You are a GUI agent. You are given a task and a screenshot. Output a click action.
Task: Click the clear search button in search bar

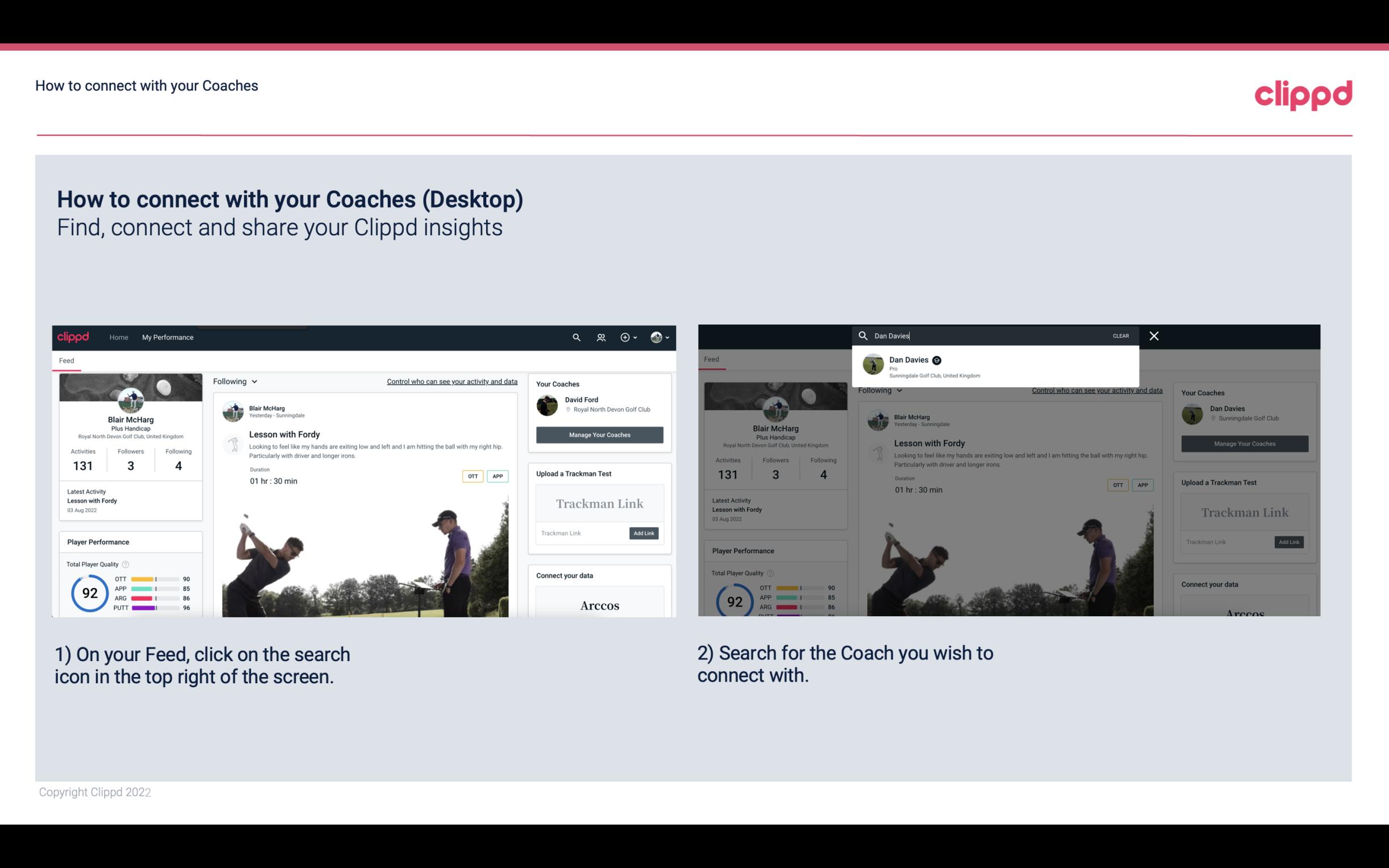tap(1121, 335)
